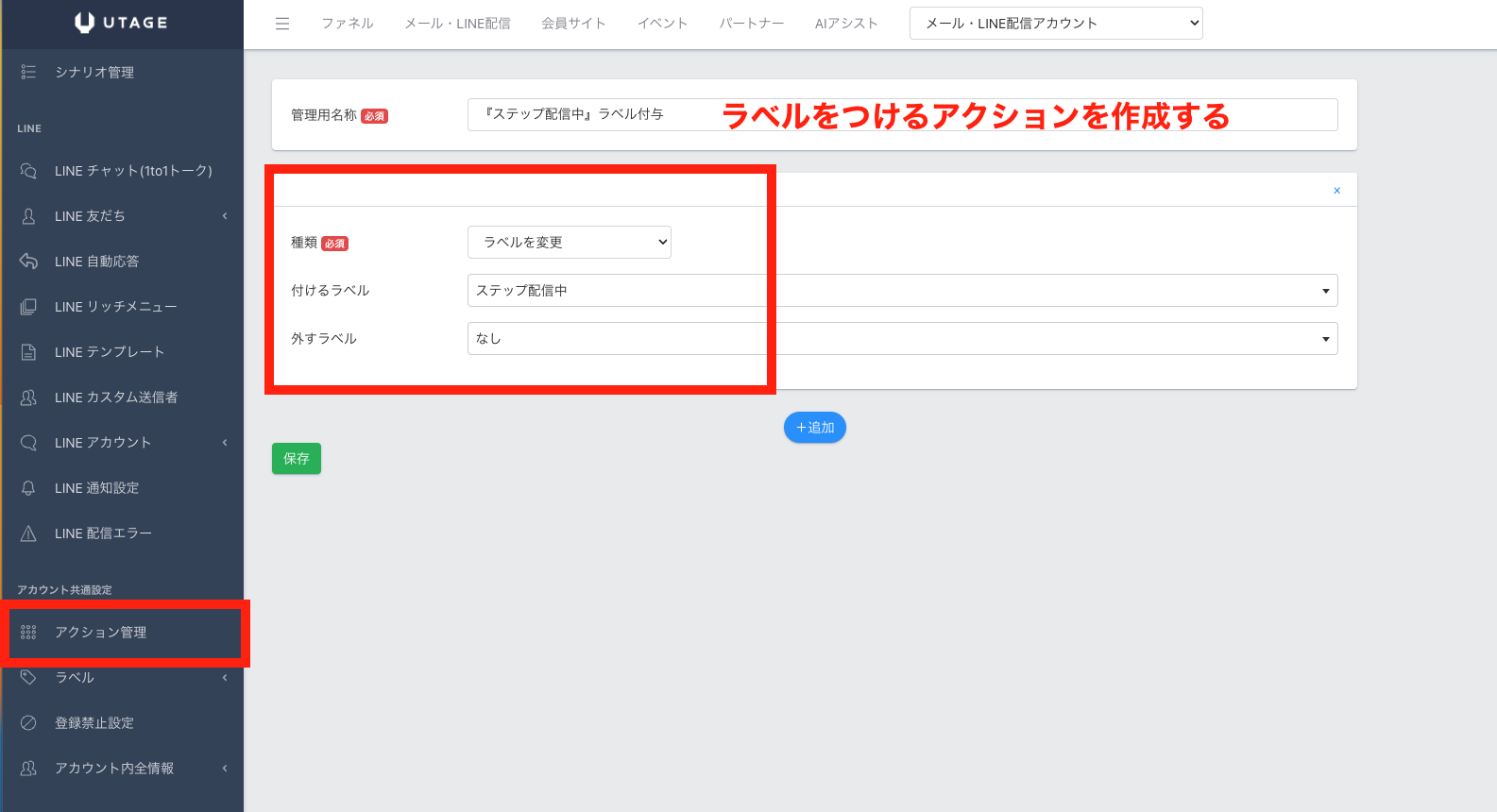Click the registration ban circle icon
The image size is (1497, 812).
coord(28,723)
